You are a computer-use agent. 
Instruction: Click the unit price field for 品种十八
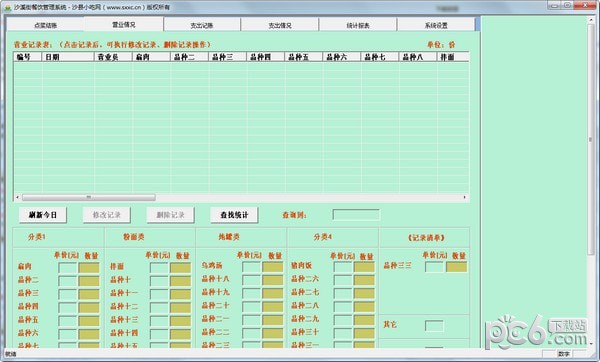click(251, 280)
